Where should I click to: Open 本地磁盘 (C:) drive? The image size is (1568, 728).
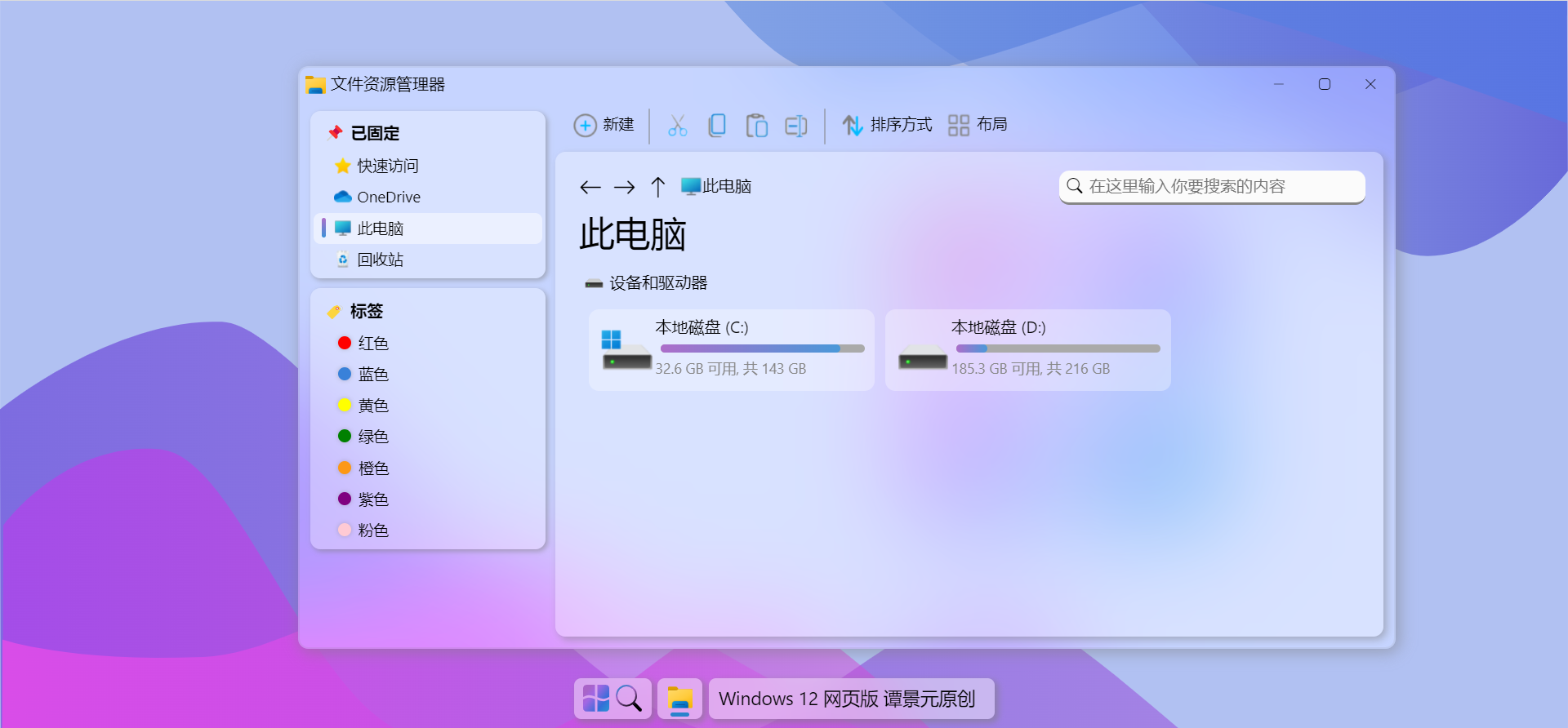pos(732,350)
